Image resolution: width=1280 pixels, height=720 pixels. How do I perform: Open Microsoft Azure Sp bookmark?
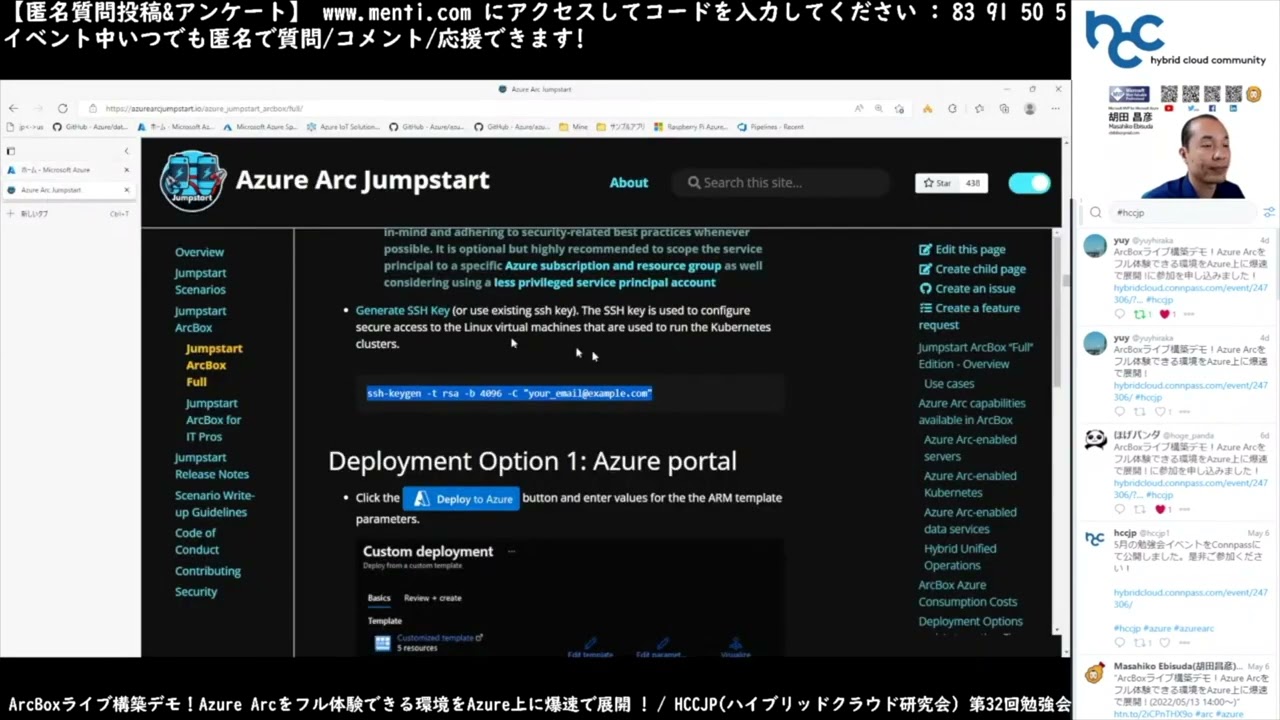[260, 127]
